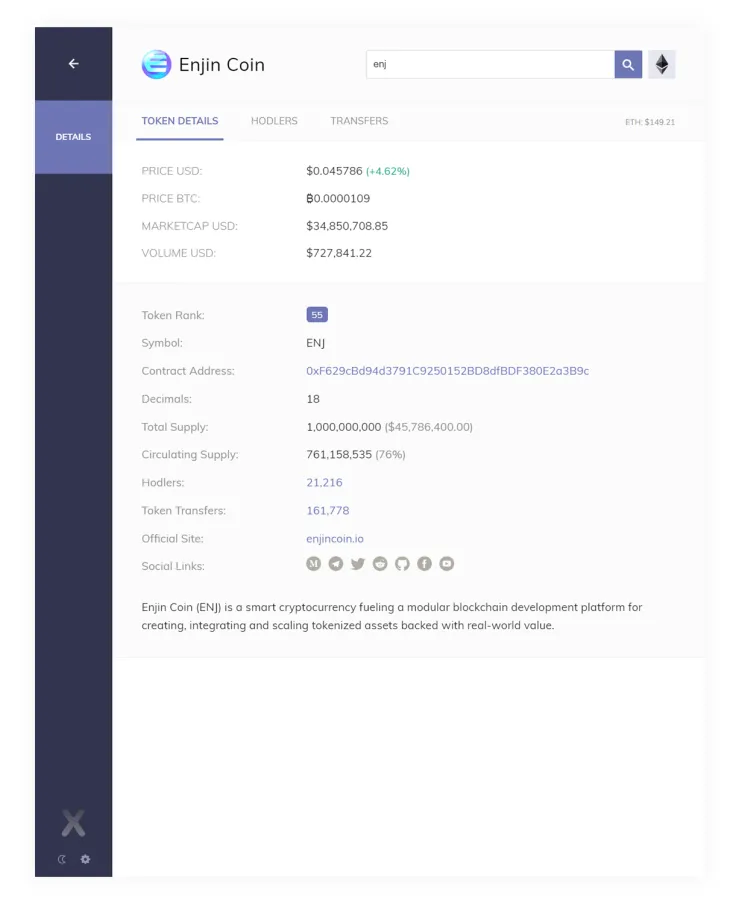Click the back arrow in sidebar

[x=73, y=63]
